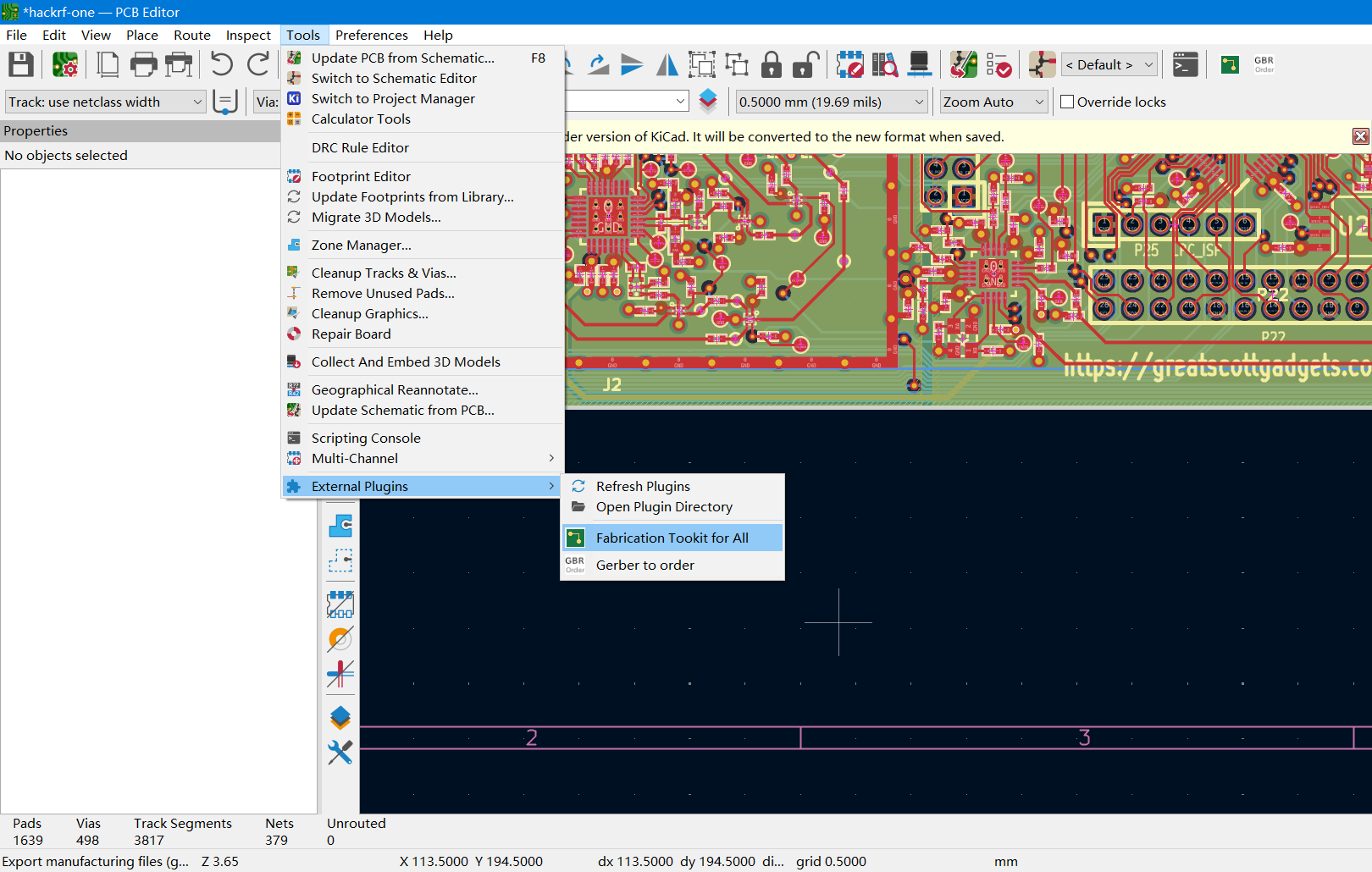Open the Default variant dropdown
The image size is (1372, 872).
pyautogui.click(x=1109, y=65)
